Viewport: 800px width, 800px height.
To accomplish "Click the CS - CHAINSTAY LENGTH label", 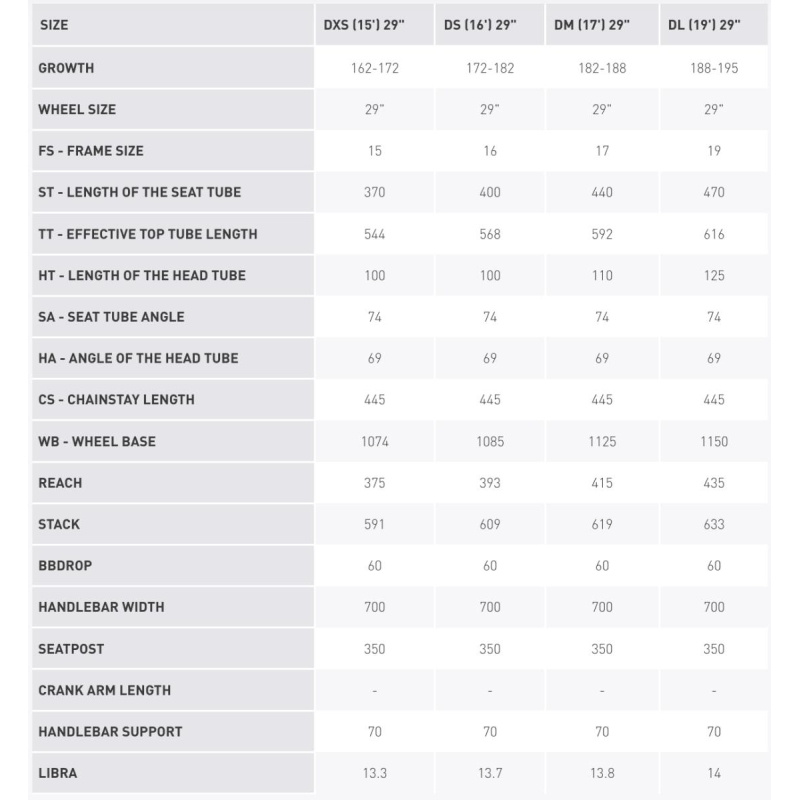I will point(116,399).
